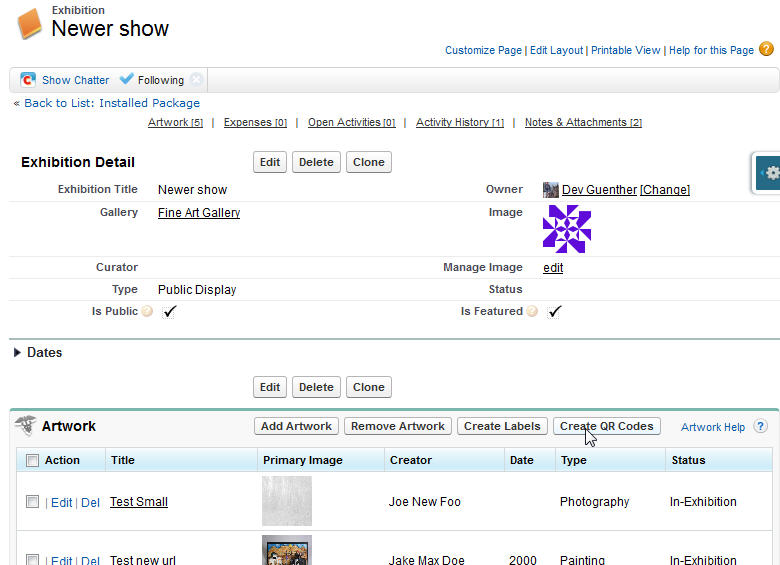Viewport: 780px width, 565px height.
Task: Click the Is Public info help icon
Action: point(147,312)
